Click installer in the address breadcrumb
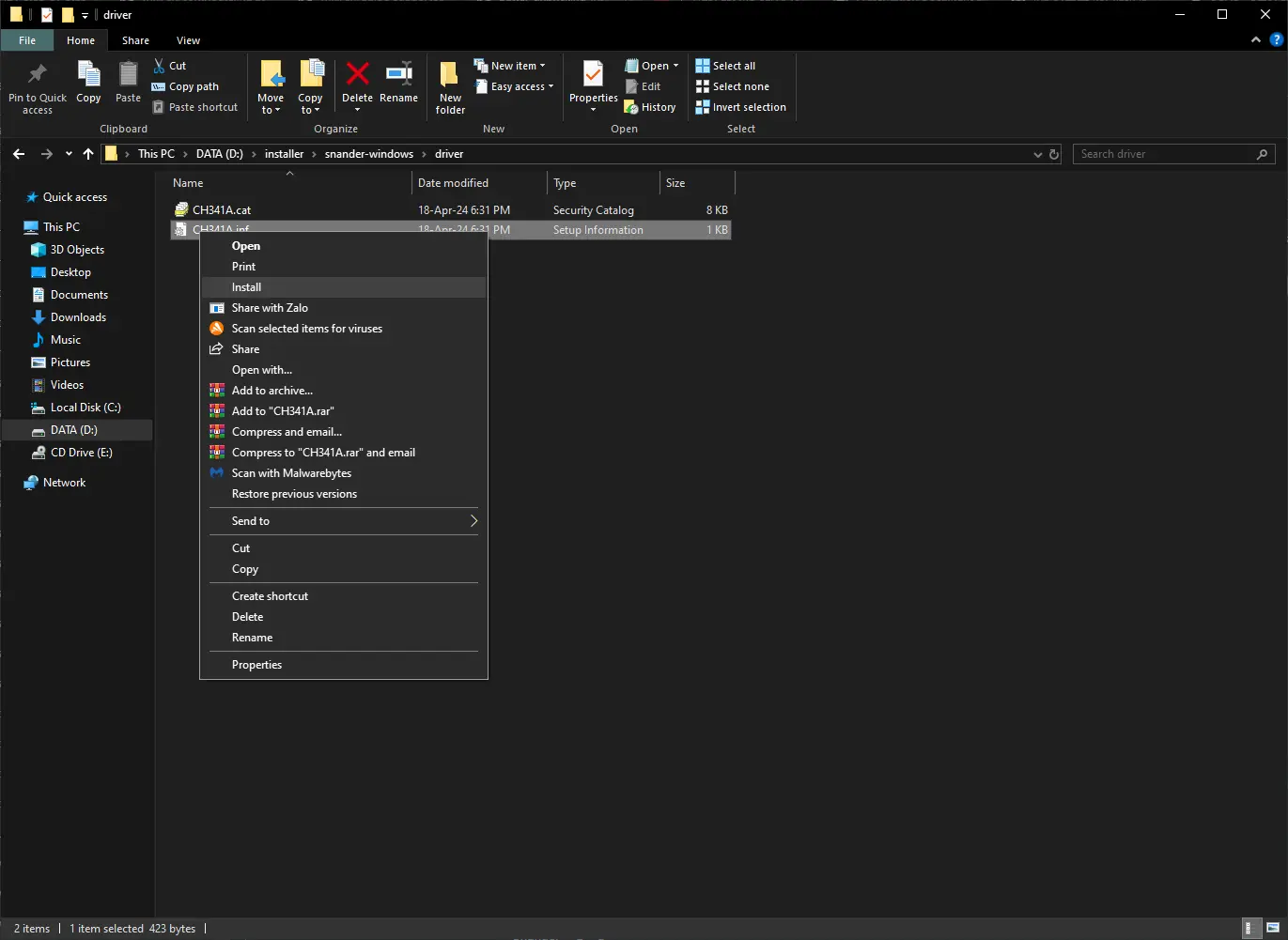The width and height of the screenshot is (1288, 940). 284,154
